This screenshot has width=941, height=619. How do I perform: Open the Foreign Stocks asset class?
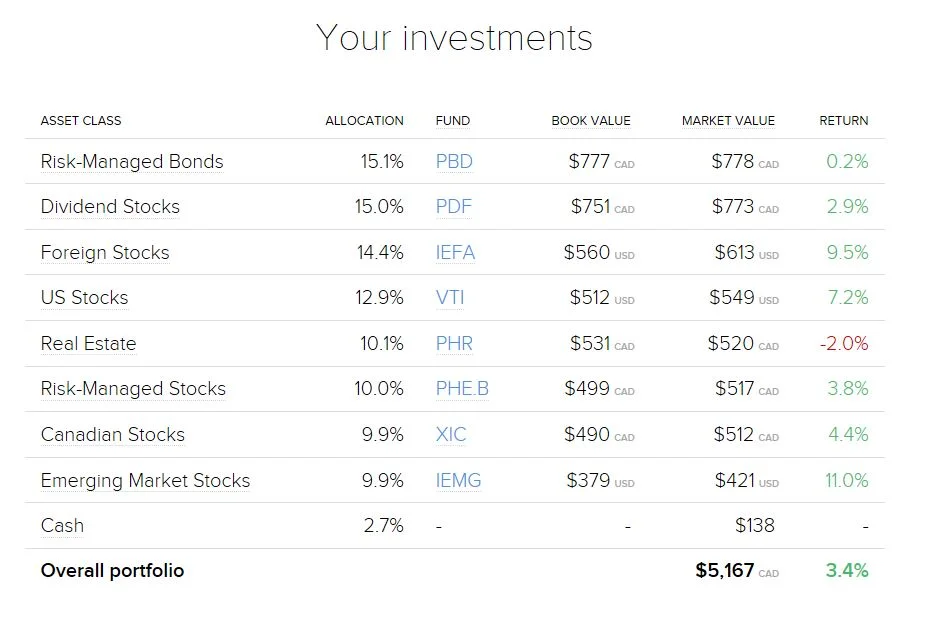(105, 253)
